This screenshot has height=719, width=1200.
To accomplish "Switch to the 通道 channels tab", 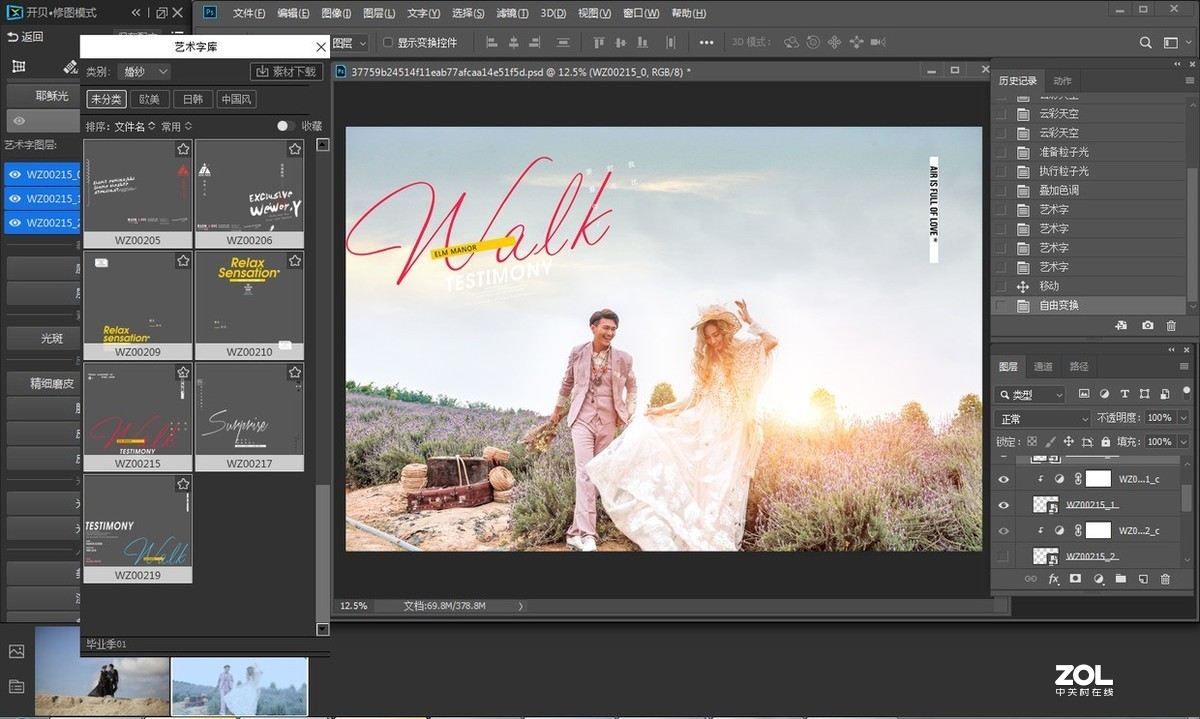I will 1043,367.
